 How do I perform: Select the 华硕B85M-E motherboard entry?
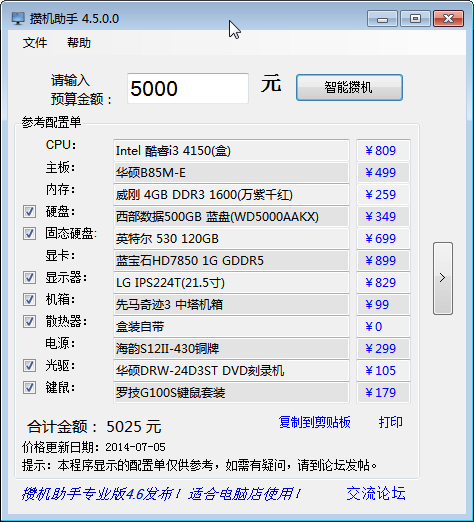(231, 173)
